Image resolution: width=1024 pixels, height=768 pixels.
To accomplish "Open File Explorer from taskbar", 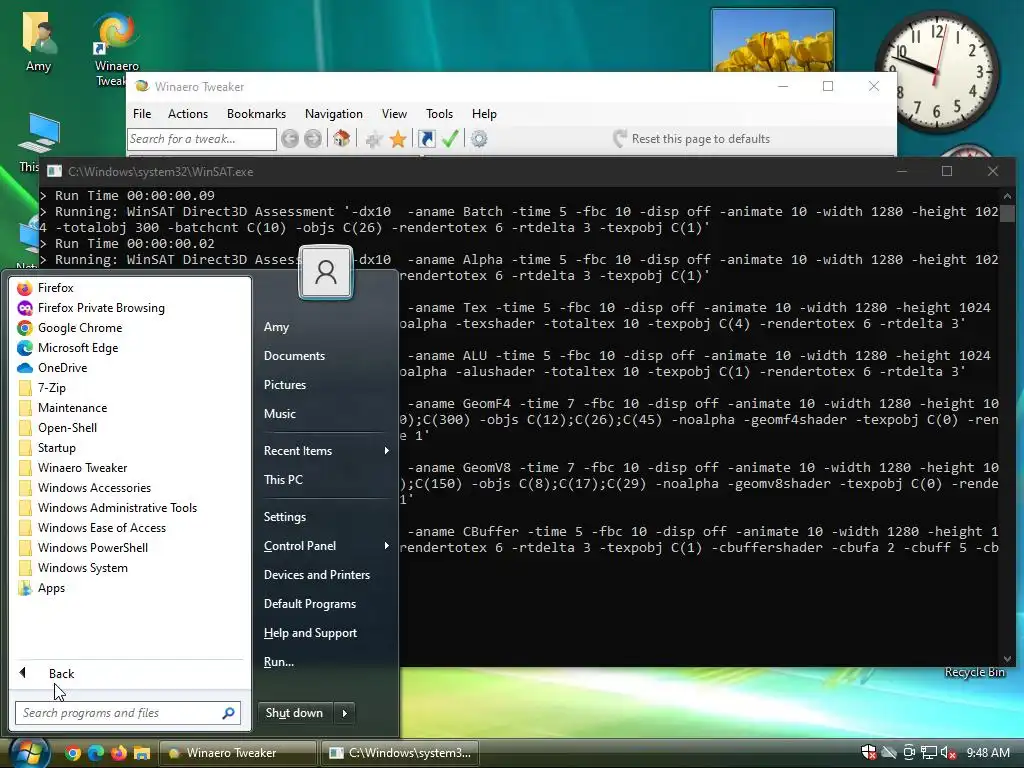I will [142, 753].
